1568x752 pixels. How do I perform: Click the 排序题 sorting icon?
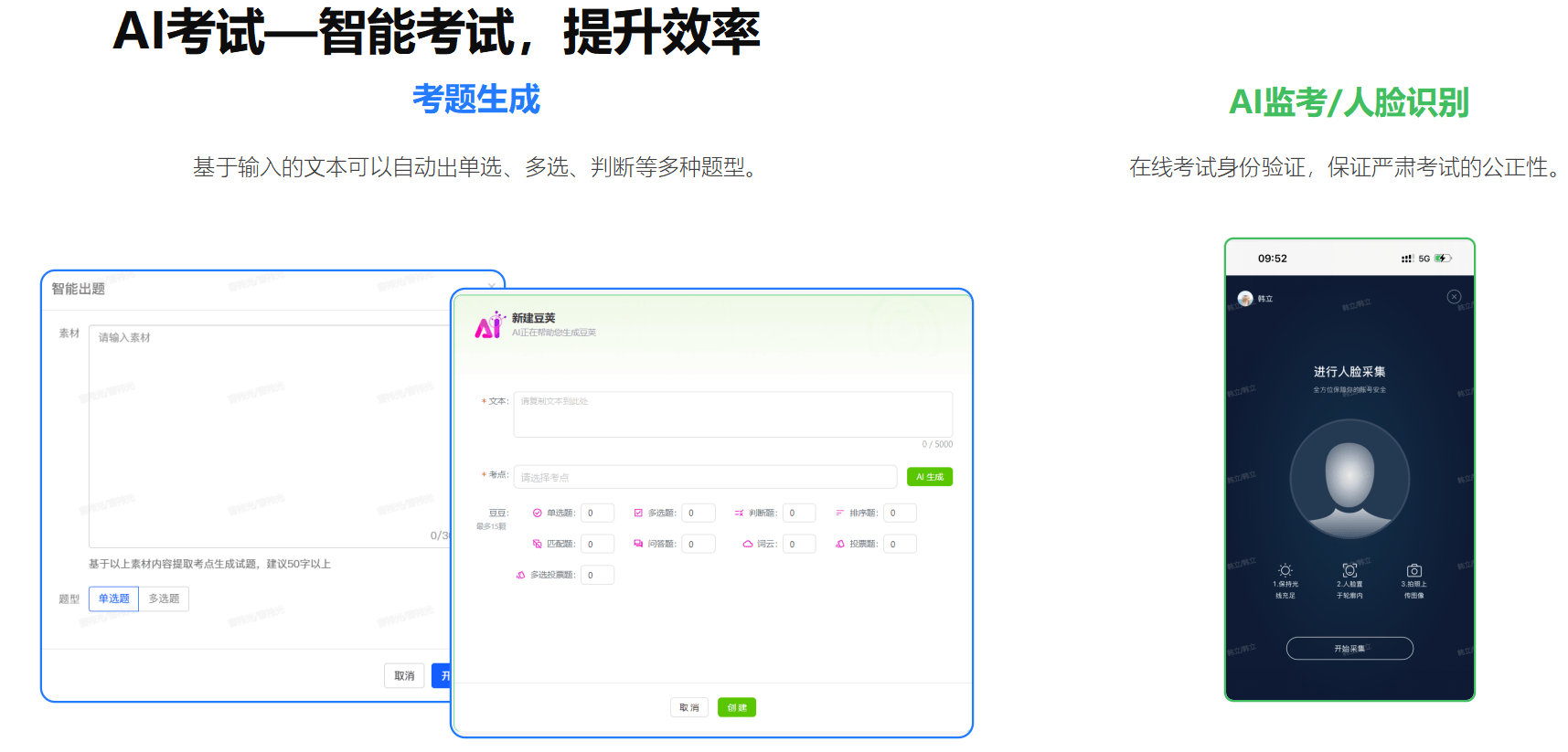coord(839,514)
